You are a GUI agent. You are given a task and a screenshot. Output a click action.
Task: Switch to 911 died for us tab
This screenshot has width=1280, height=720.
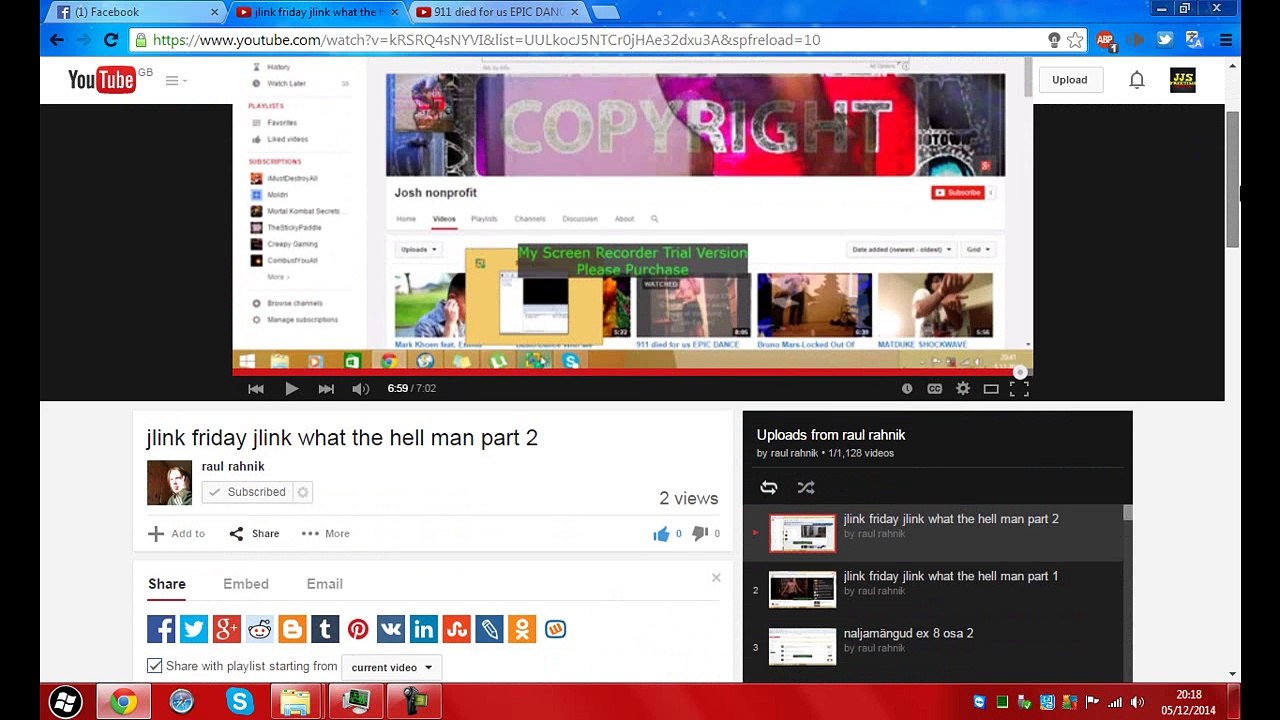(x=498, y=12)
